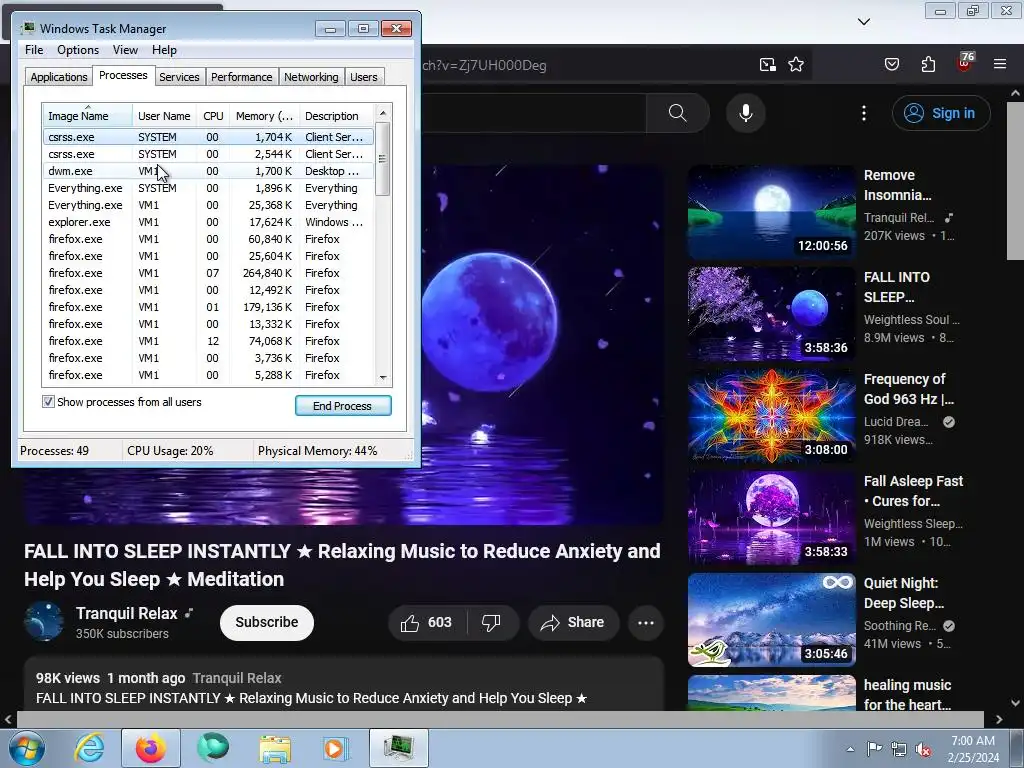Open Firefox hamburger application menu
The width and height of the screenshot is (1024, 768).
pyautogui.click(x=999, y=64)
